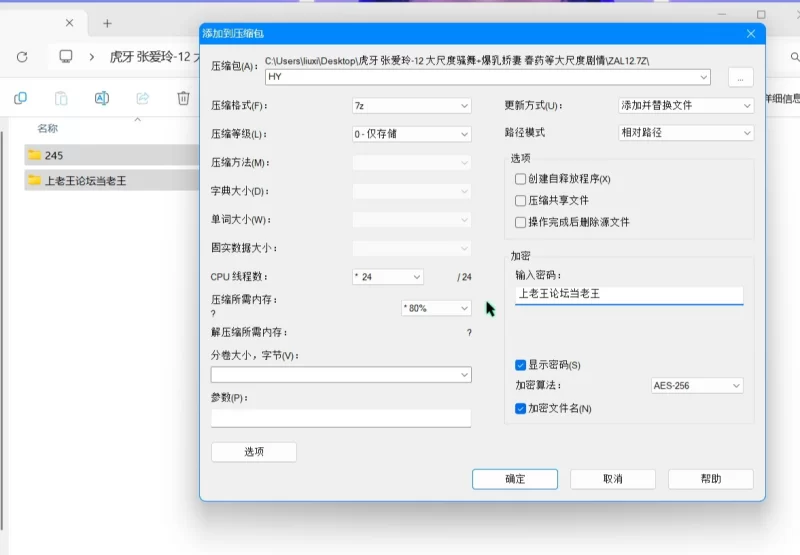800x555 pixels.
Task: Click the copy icon in Explorer toolbar
Action: 20,98
